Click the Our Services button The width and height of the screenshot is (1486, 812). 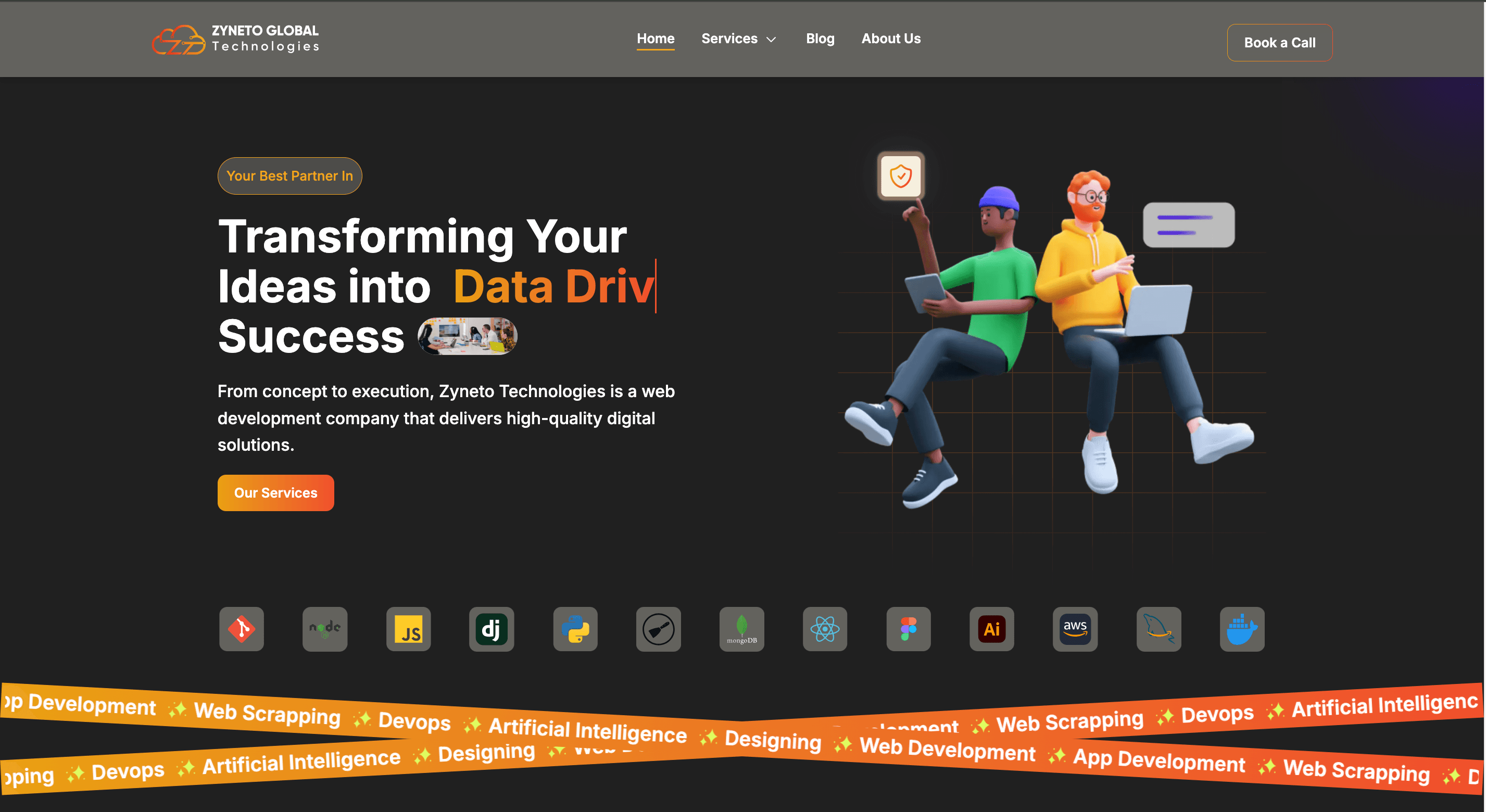tap(276, 492)
